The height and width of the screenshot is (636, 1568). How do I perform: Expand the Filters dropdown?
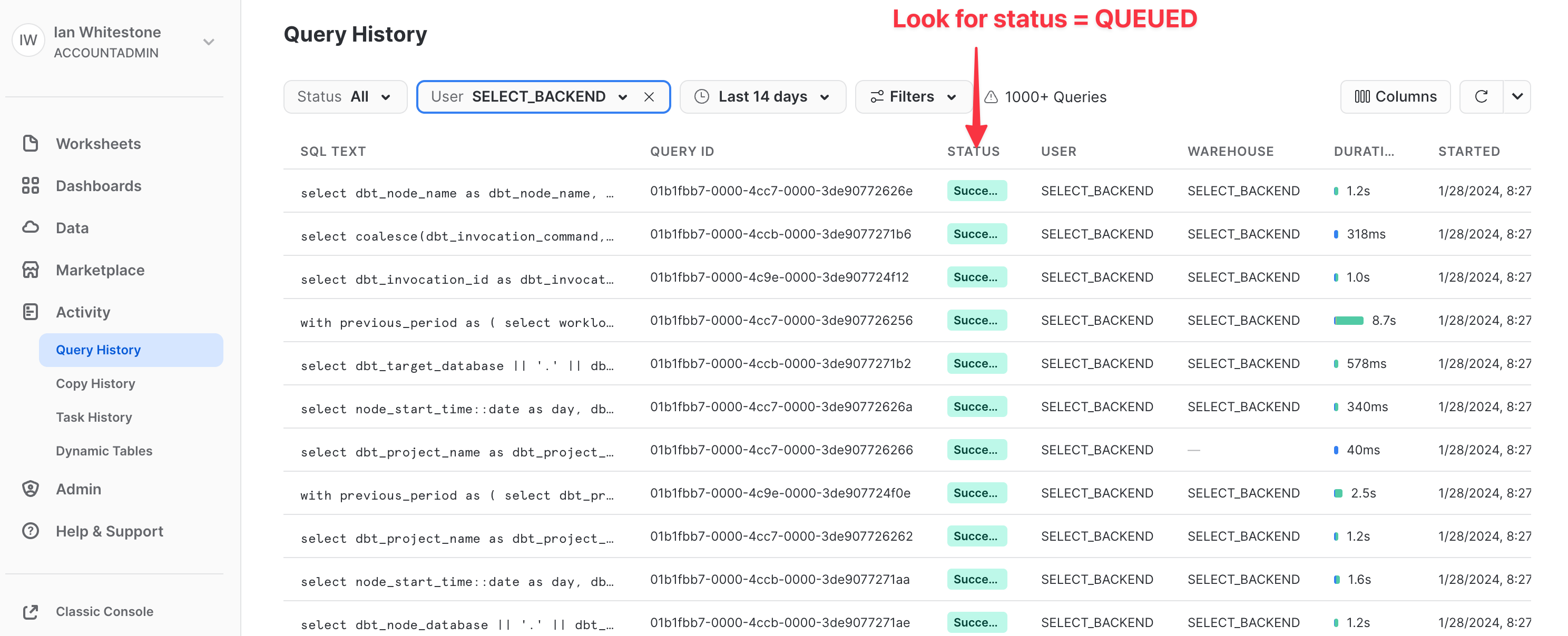tap(913, 97)
